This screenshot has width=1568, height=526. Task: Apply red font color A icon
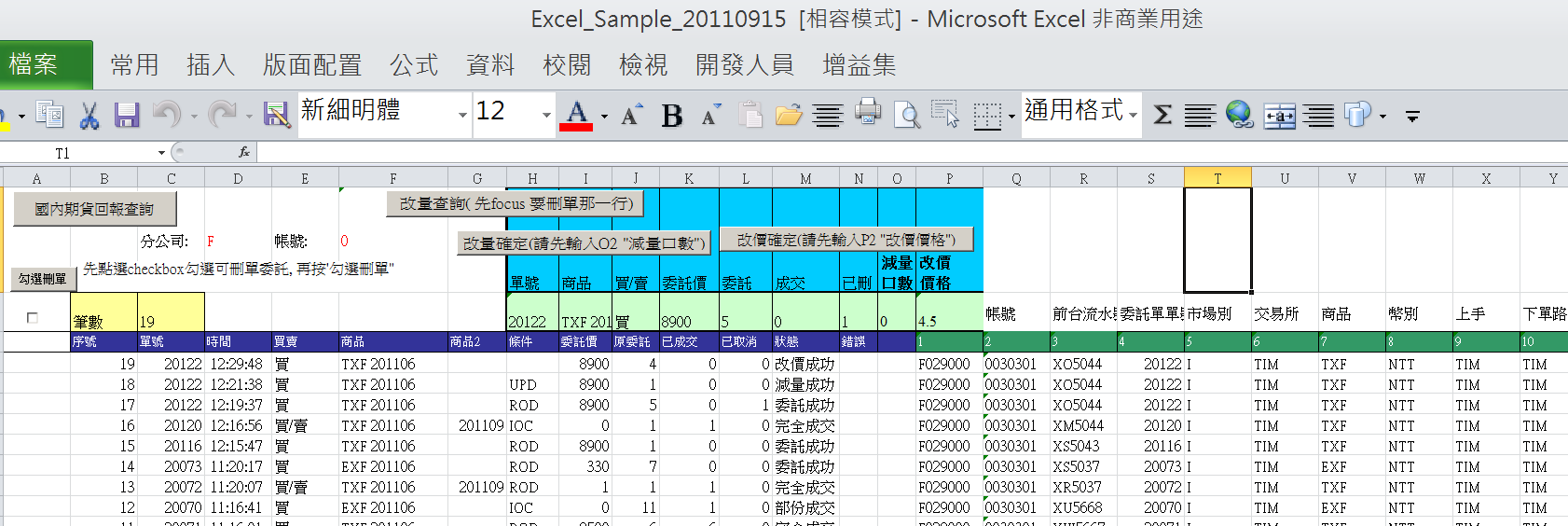pyautogui.click(x=576, y=116)
